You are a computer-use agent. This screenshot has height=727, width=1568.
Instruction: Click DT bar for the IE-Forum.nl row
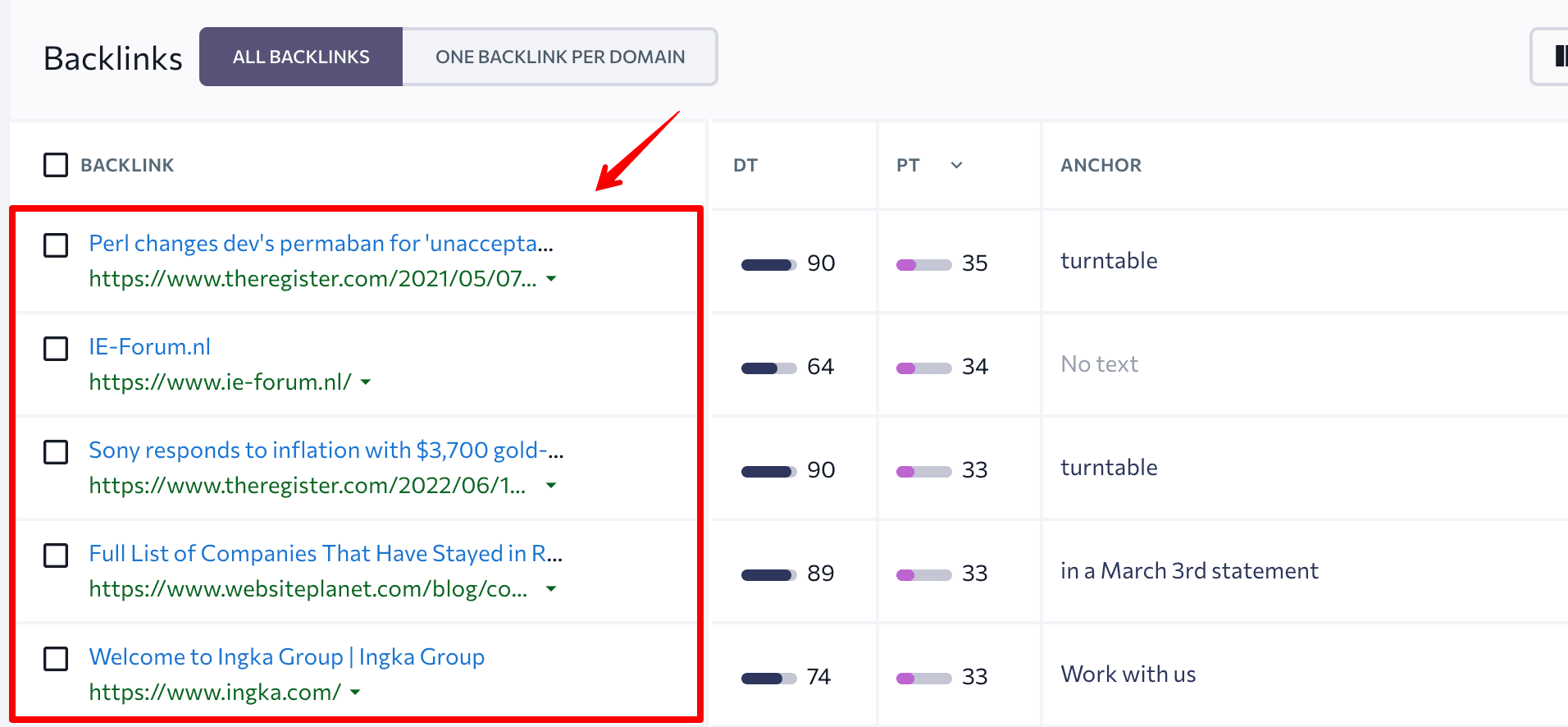[x=769, y=368]
